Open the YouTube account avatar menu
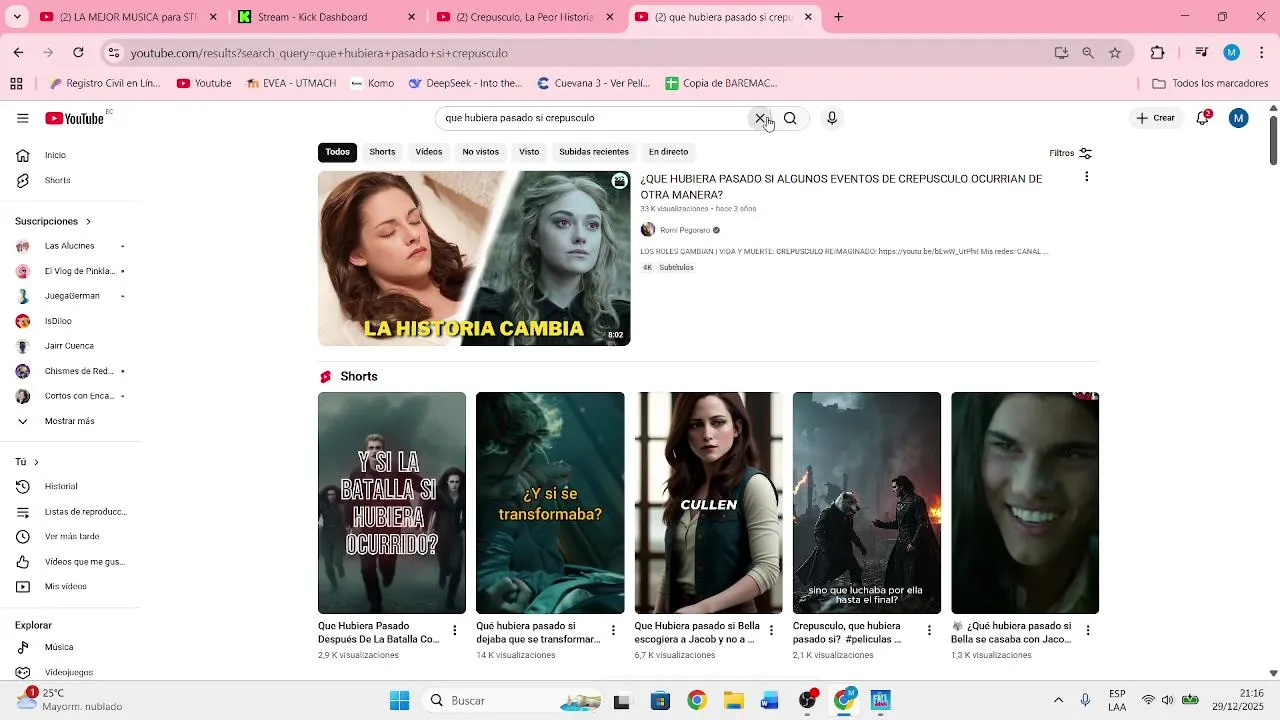The image size is (1280, 720). (x=1238, y=118)
